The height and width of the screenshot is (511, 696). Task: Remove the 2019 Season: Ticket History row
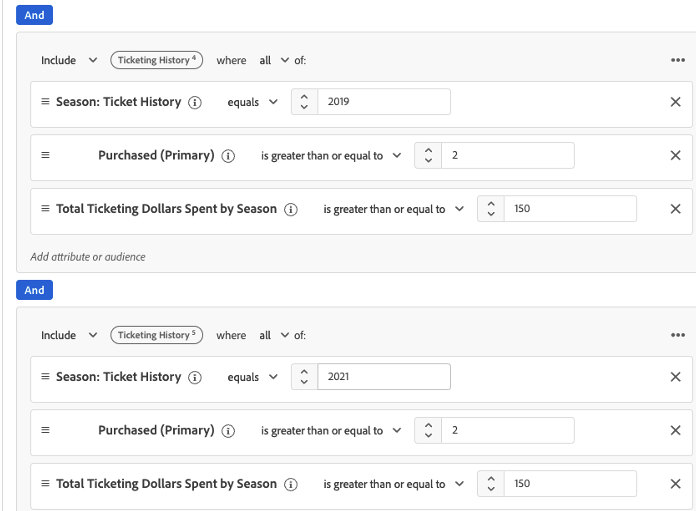coord(675,102)
